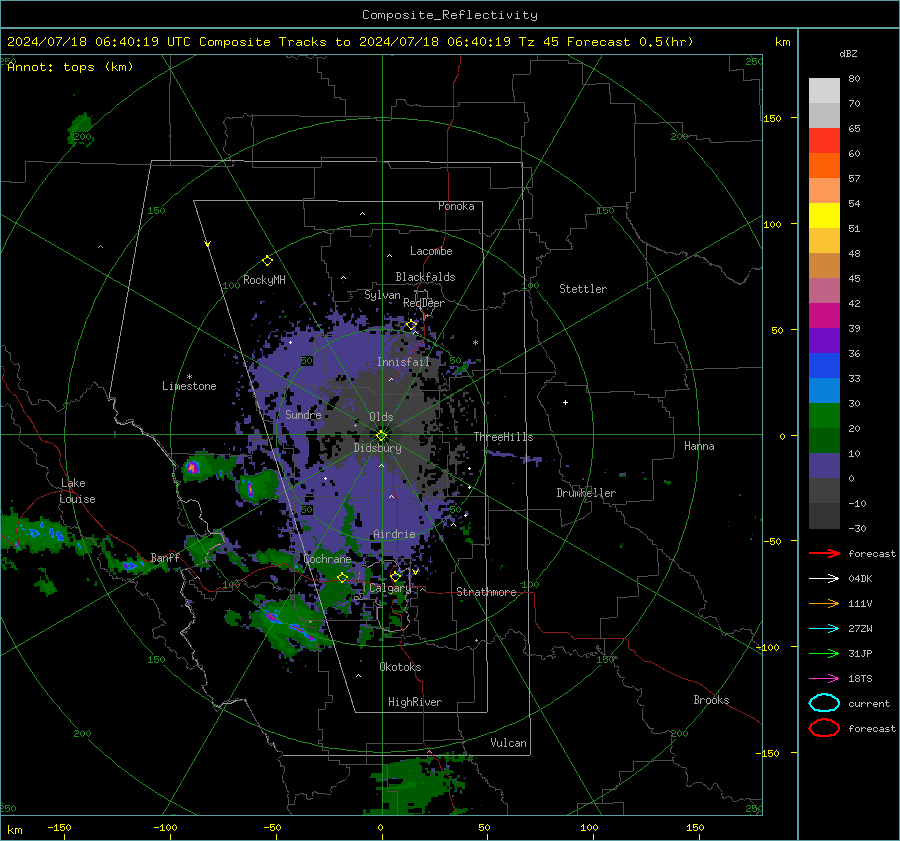Click the yellow diamond marker above Calgary

pos(395,576)
